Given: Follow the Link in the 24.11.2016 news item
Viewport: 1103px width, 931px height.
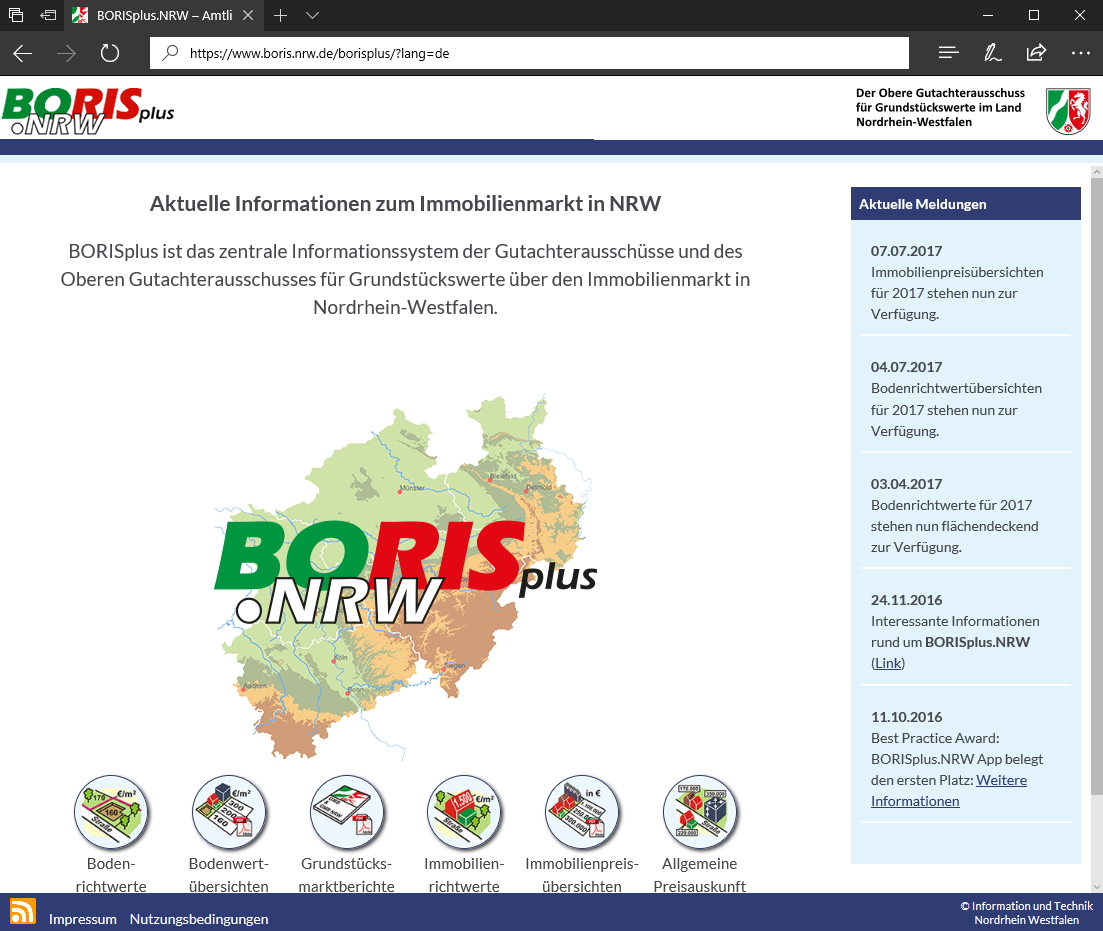Looking at the screenshot, I should (x=888, y=663).
